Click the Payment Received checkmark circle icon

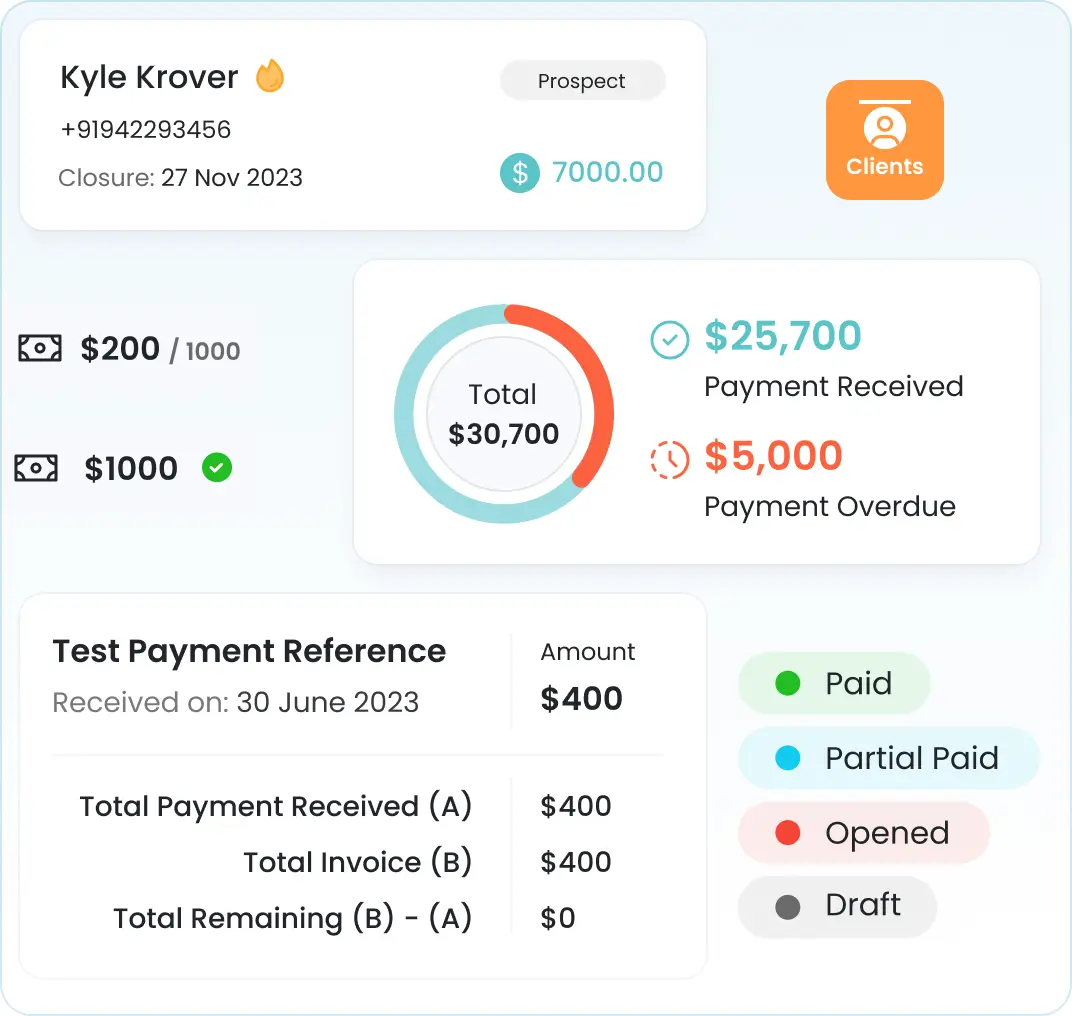coord(669,340)
